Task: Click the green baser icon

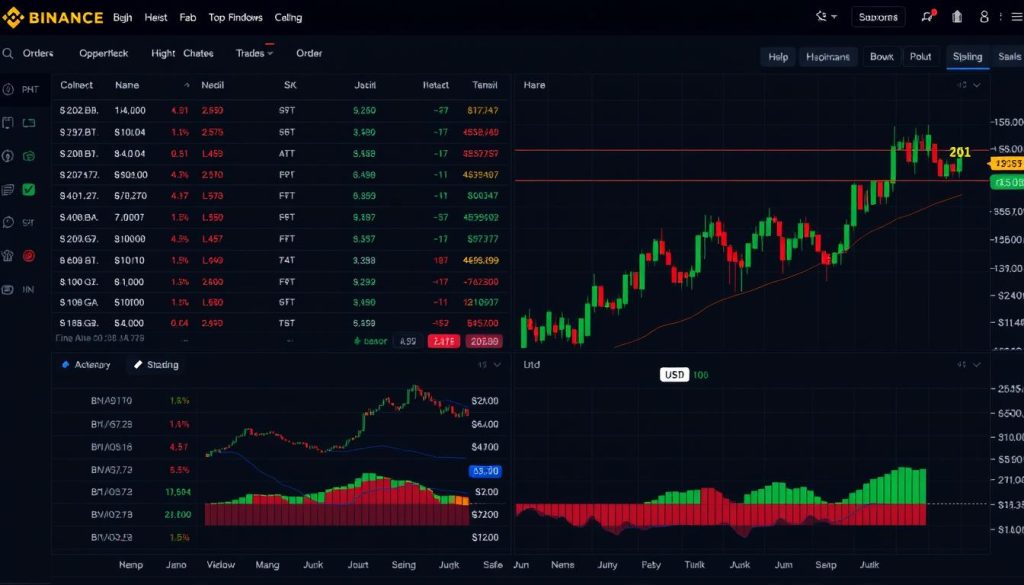Action: tap(357, 341)
